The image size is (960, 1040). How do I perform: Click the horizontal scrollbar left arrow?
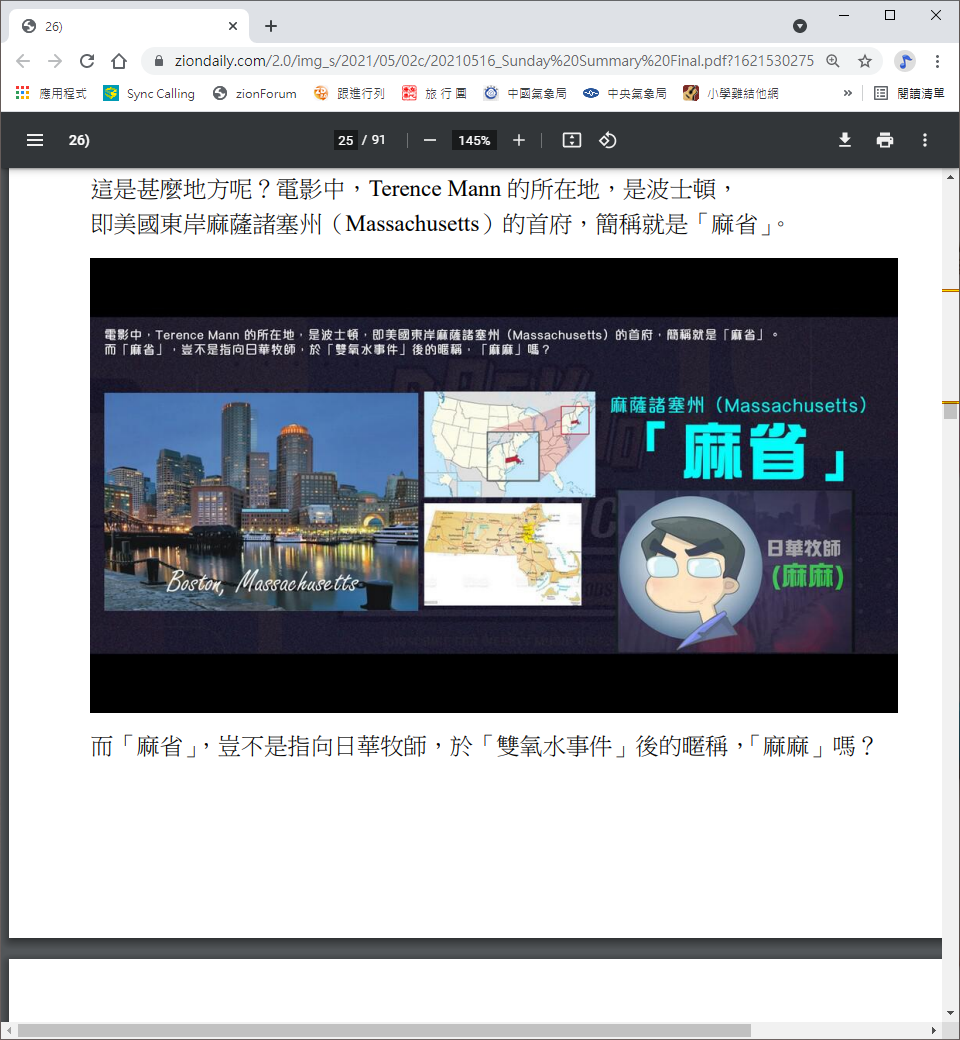[x=8, y=1031]
